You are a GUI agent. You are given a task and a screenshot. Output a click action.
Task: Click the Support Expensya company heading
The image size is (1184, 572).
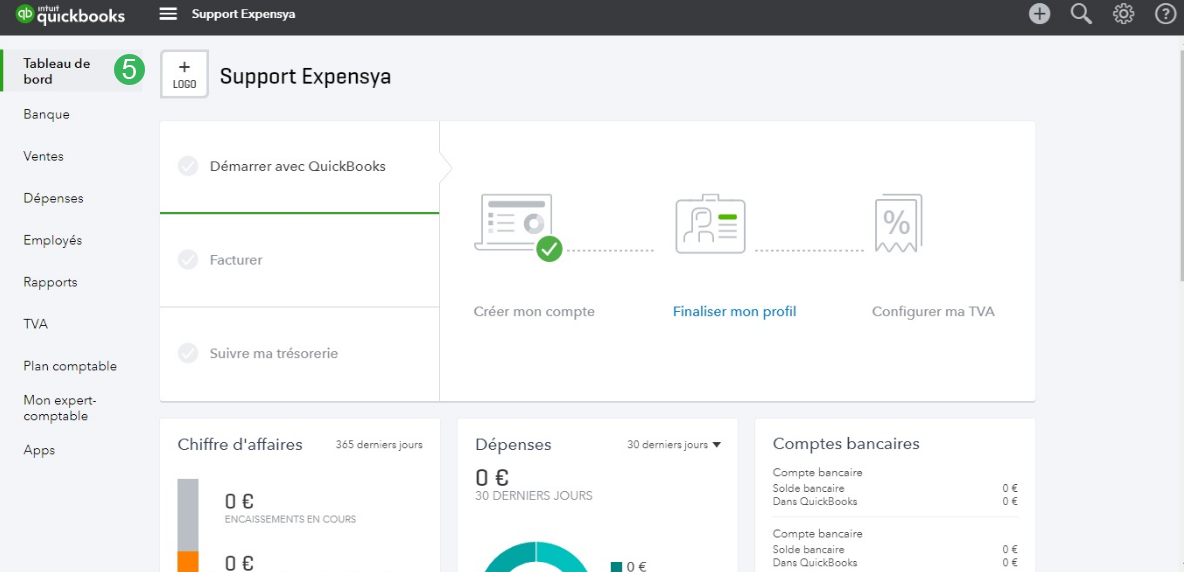[305, 76]
